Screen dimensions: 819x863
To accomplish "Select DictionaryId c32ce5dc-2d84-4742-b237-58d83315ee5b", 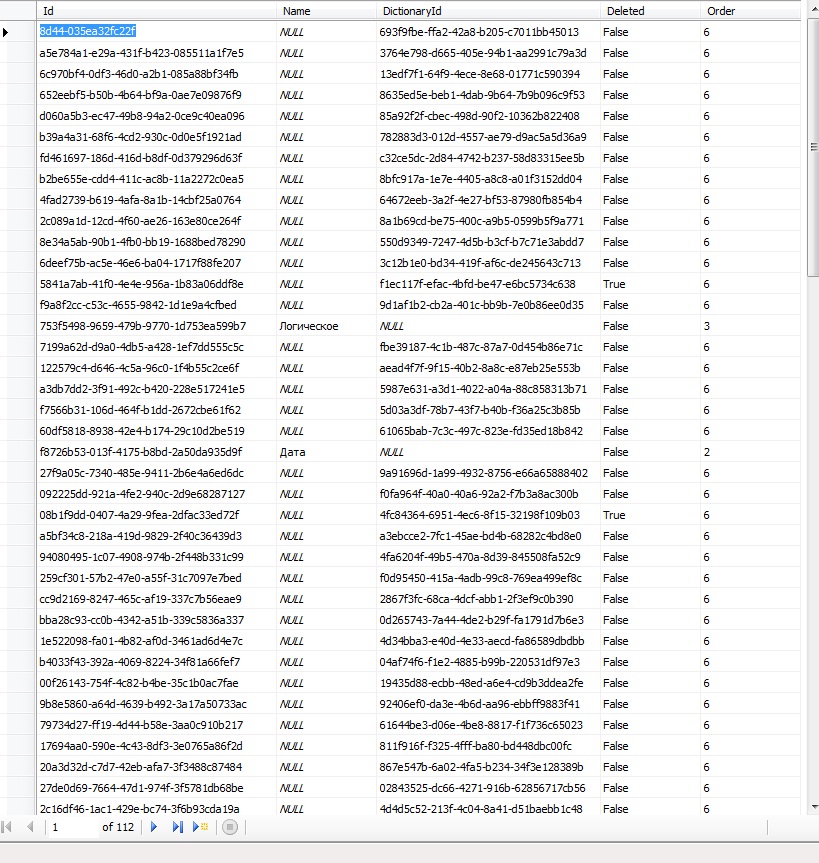I will tap(488, 158).
